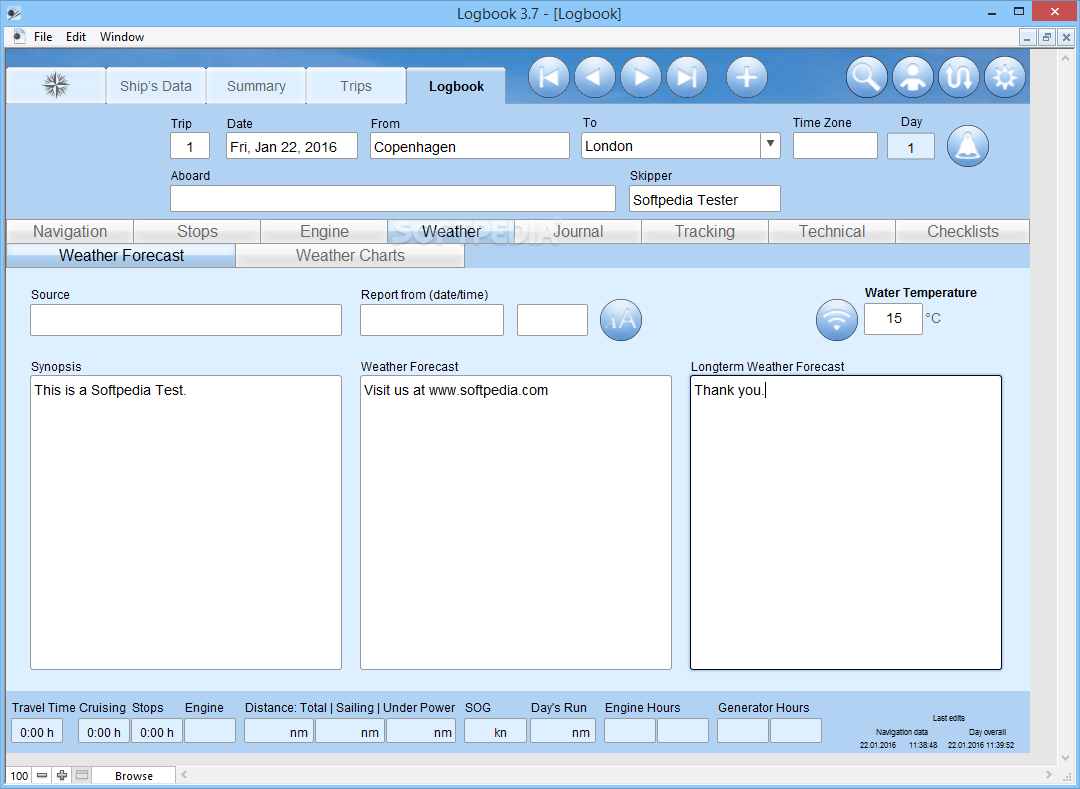The height and width of the screenshot is (789, 1080).
Task: Click the Water Temperature value field
Action: tap(893, 319)
